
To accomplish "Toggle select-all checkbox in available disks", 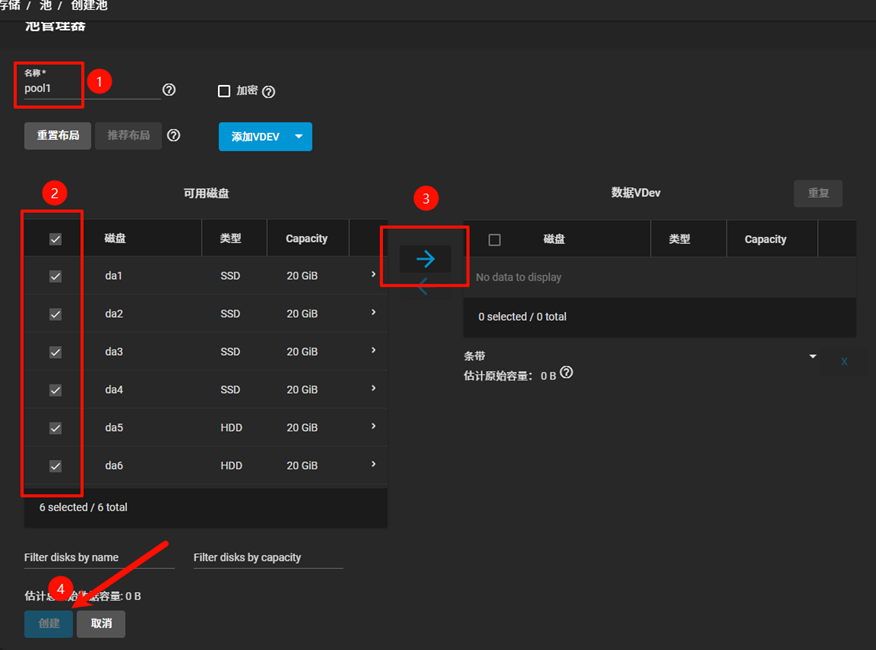I will point(56,239).
